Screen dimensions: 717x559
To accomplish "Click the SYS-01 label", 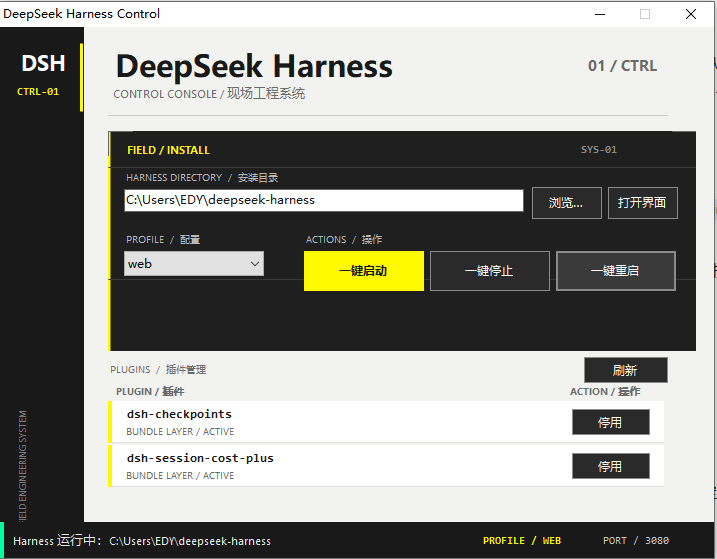I will 599,150.
